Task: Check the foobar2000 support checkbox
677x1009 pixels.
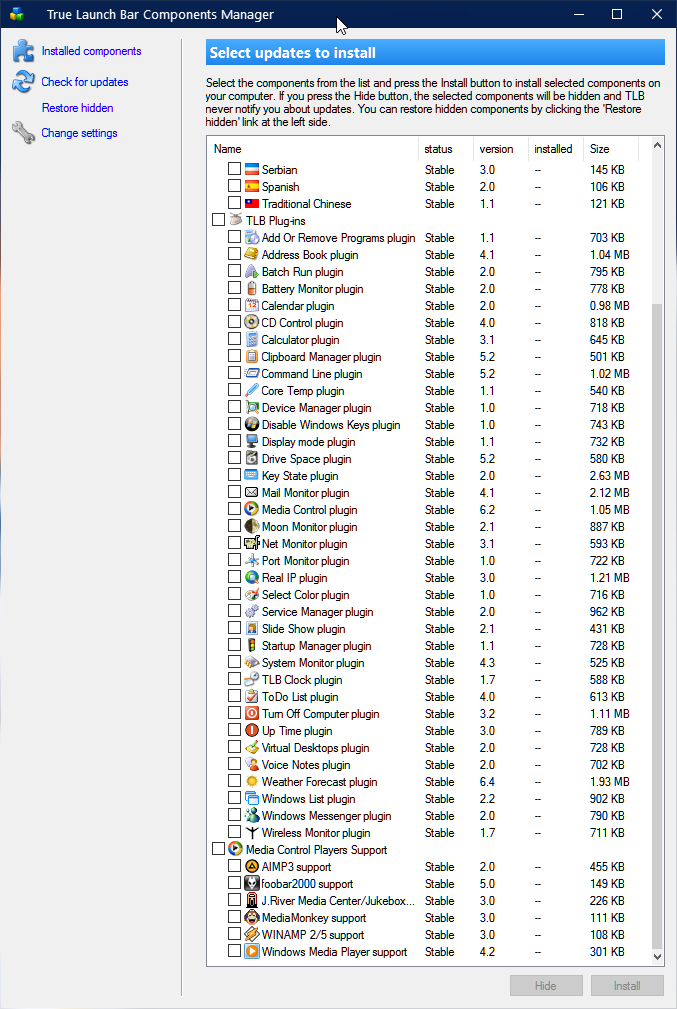Action: click(234, 884)
